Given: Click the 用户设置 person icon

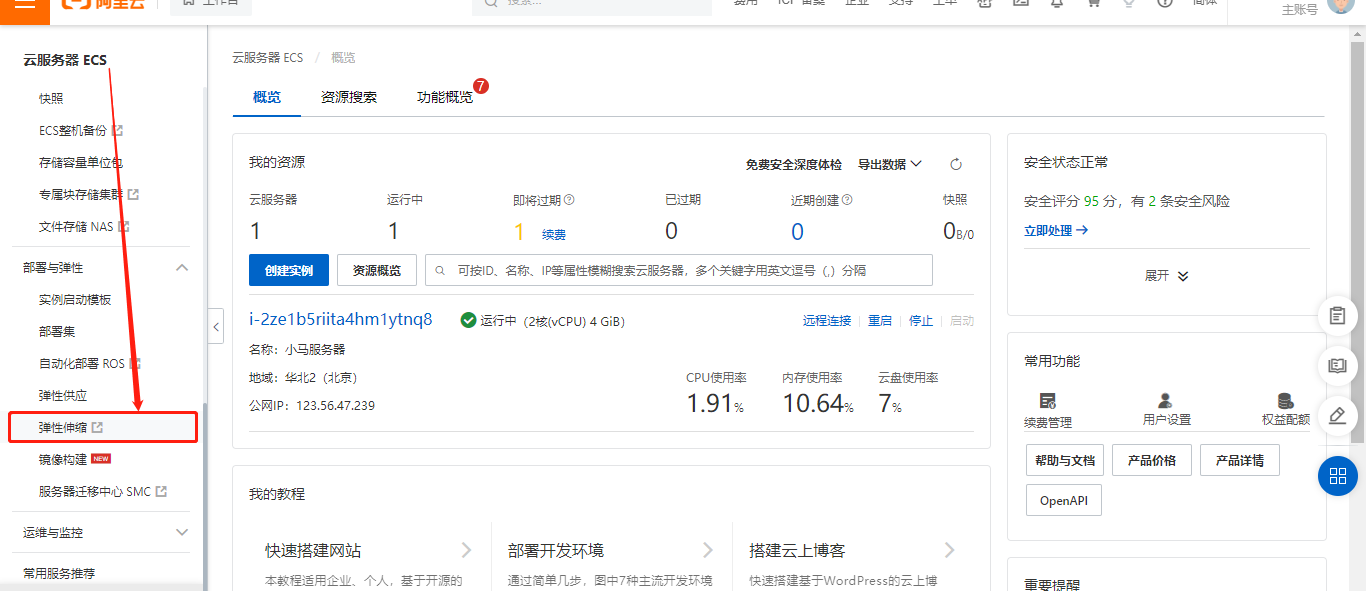Looking at the screenshot, I should tap(1166, 401).
